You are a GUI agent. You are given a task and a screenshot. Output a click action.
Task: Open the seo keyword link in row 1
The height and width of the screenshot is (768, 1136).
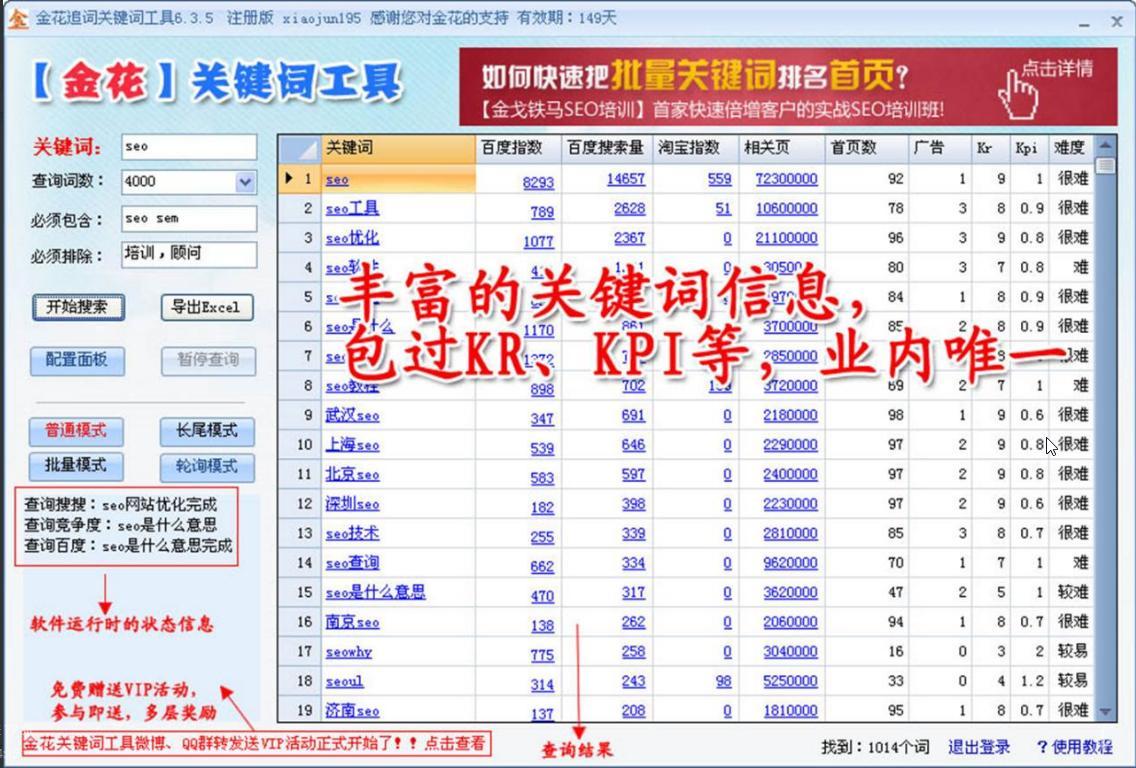tap(337, 180)
